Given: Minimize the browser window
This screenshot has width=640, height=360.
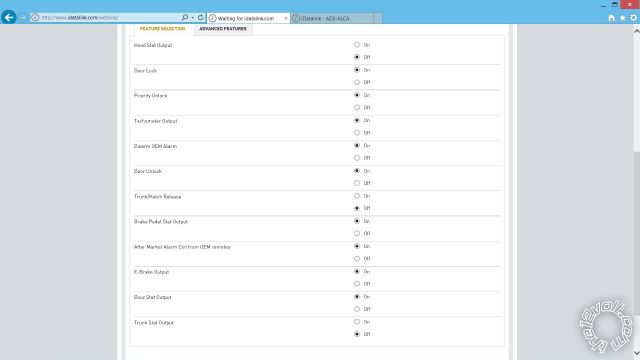Looking at the screenshot, I should (603, 5).
